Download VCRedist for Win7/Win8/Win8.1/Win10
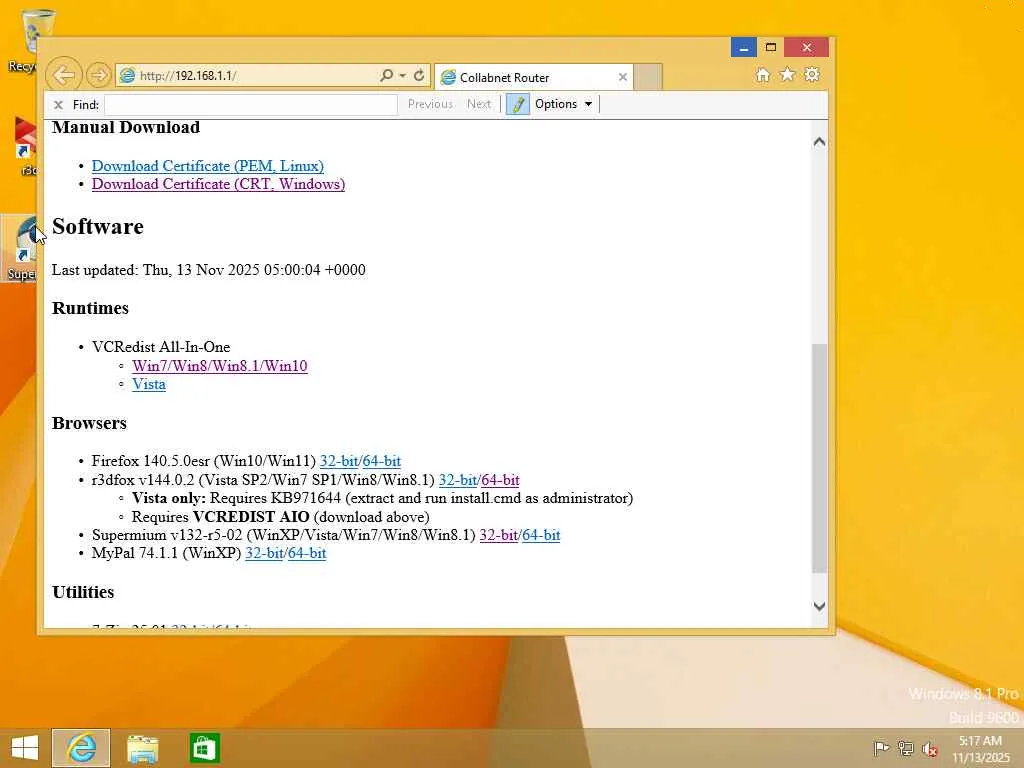The height and width of the screenshot is (768, 1024). pyautogui.click(x=219, y=366)
